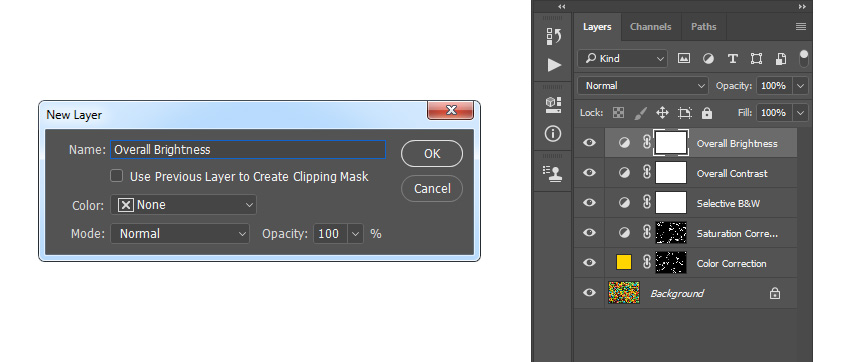Screen dimensions: 850x362
Task: Collapse Layers panel group double arrows
Action: tap(802, 7)
